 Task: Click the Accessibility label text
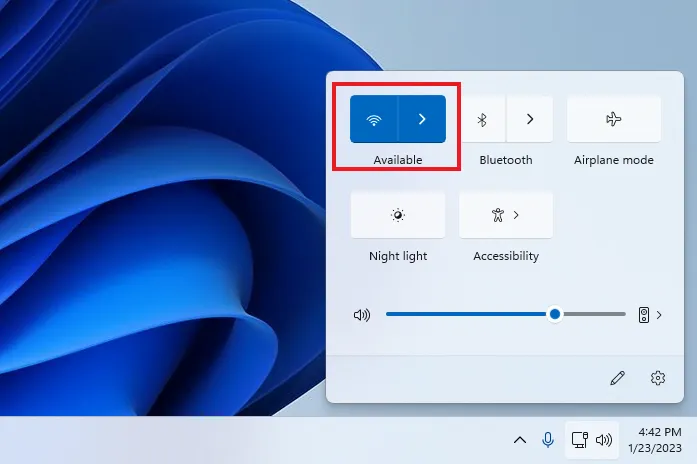tap(506, 256)
